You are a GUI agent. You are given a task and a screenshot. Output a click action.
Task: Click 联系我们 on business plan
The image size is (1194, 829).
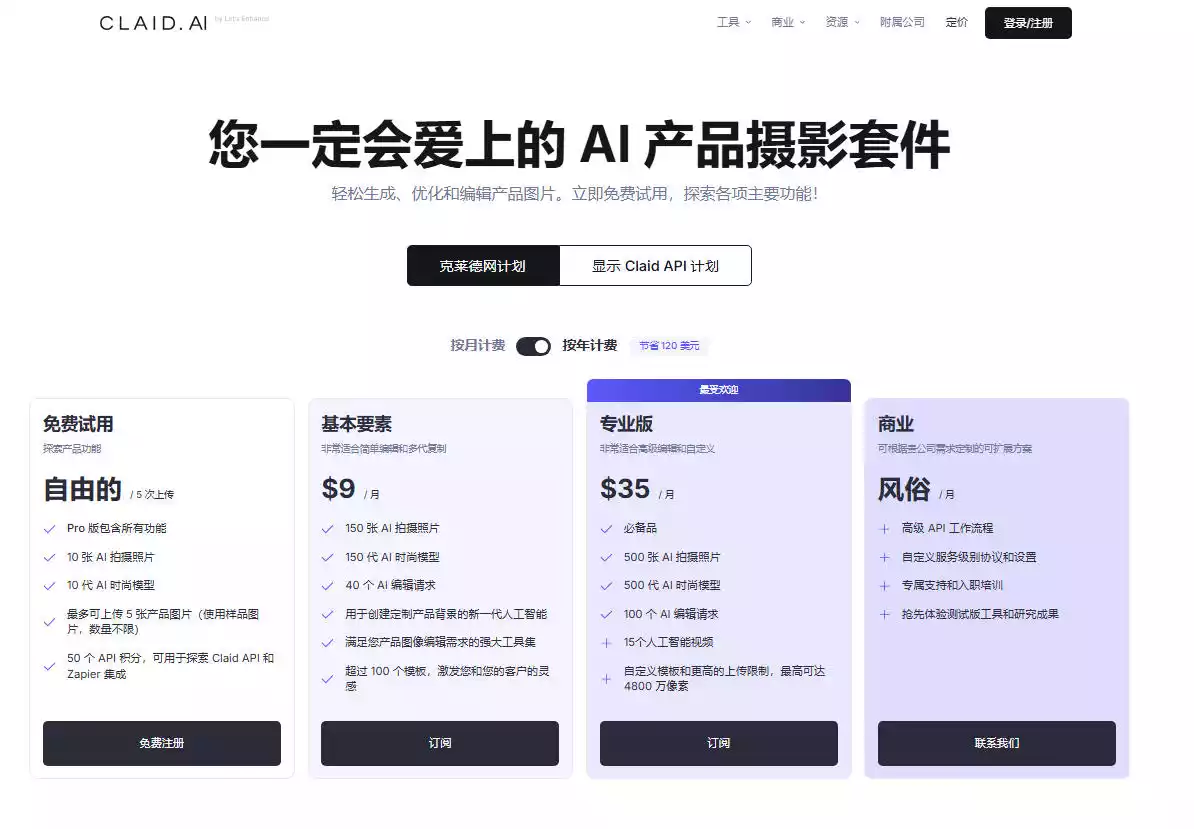997,743
